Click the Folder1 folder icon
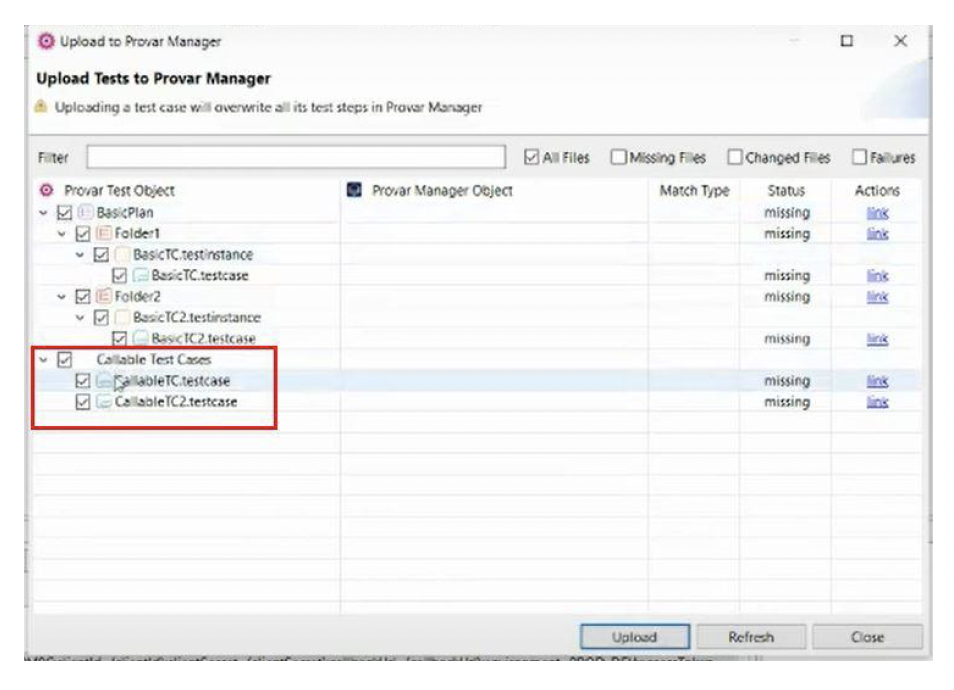 104,234
